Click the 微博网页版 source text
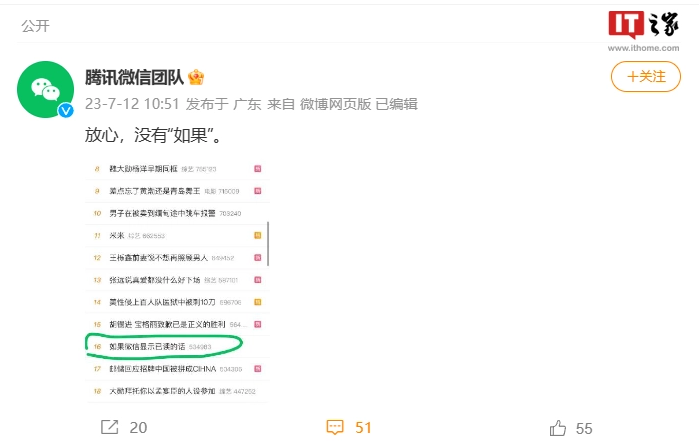700x447 pixels. pos(335,104)
